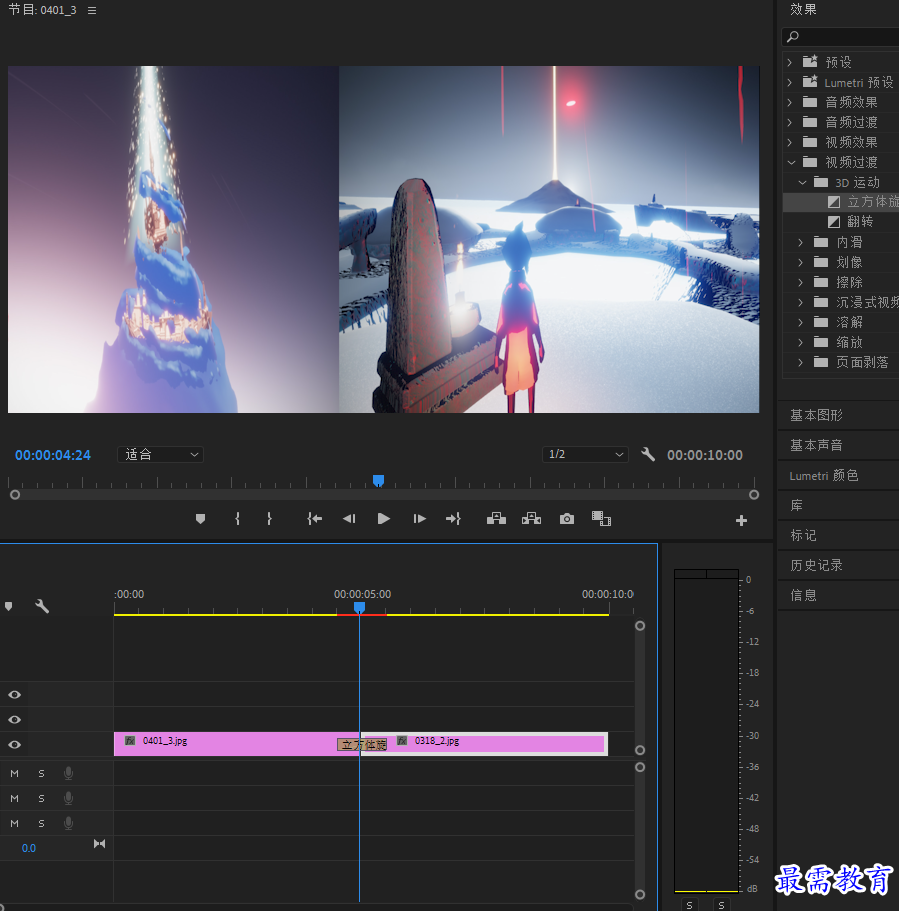Toggle bottom video track visibility eye

click(15, 744)
